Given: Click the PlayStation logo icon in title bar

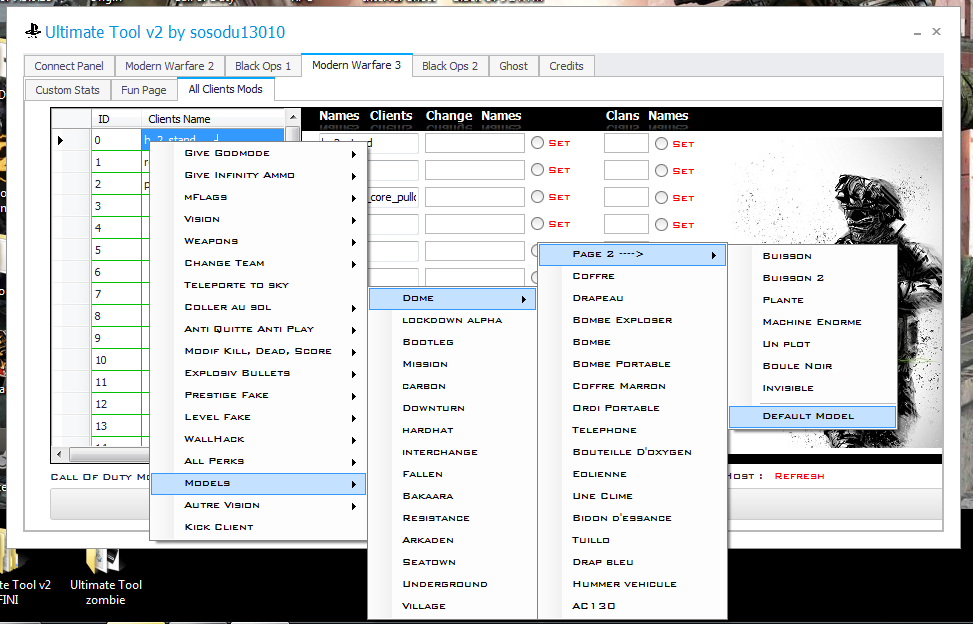Looking at the screenshot, I should coord(32,31).
